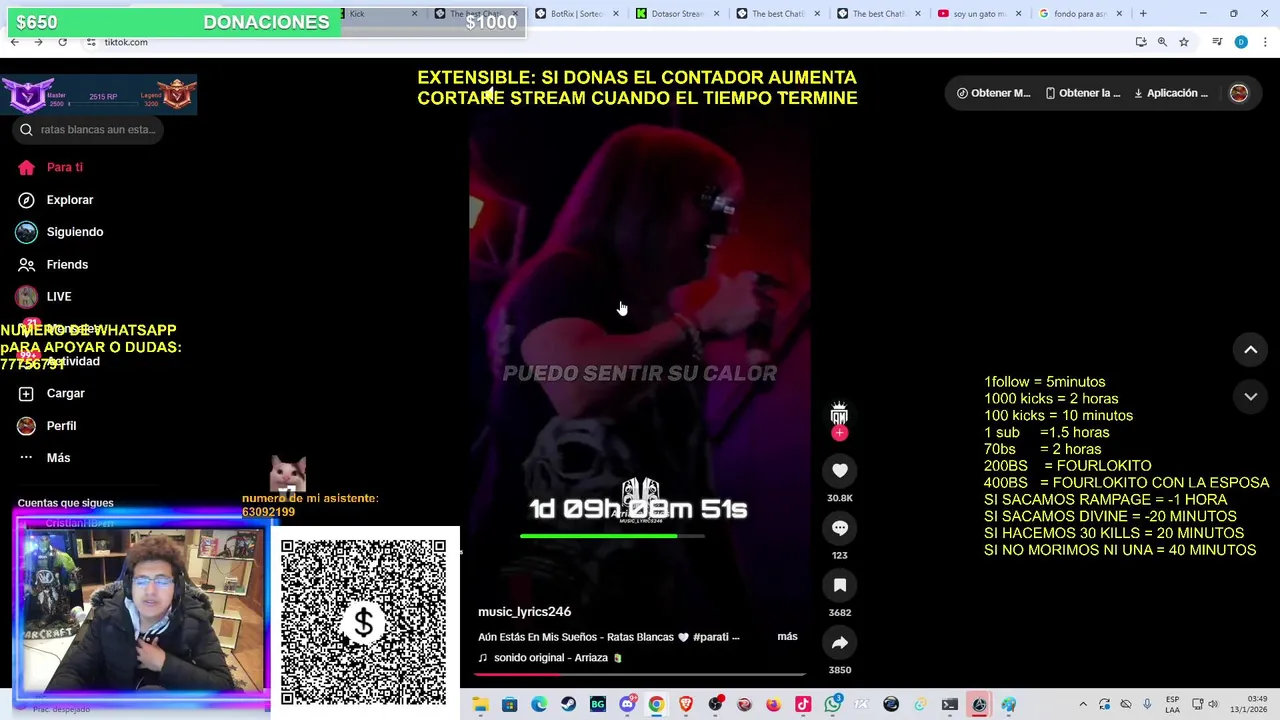
Task: Seek on the video progress bar
Action: coord(640,674)
